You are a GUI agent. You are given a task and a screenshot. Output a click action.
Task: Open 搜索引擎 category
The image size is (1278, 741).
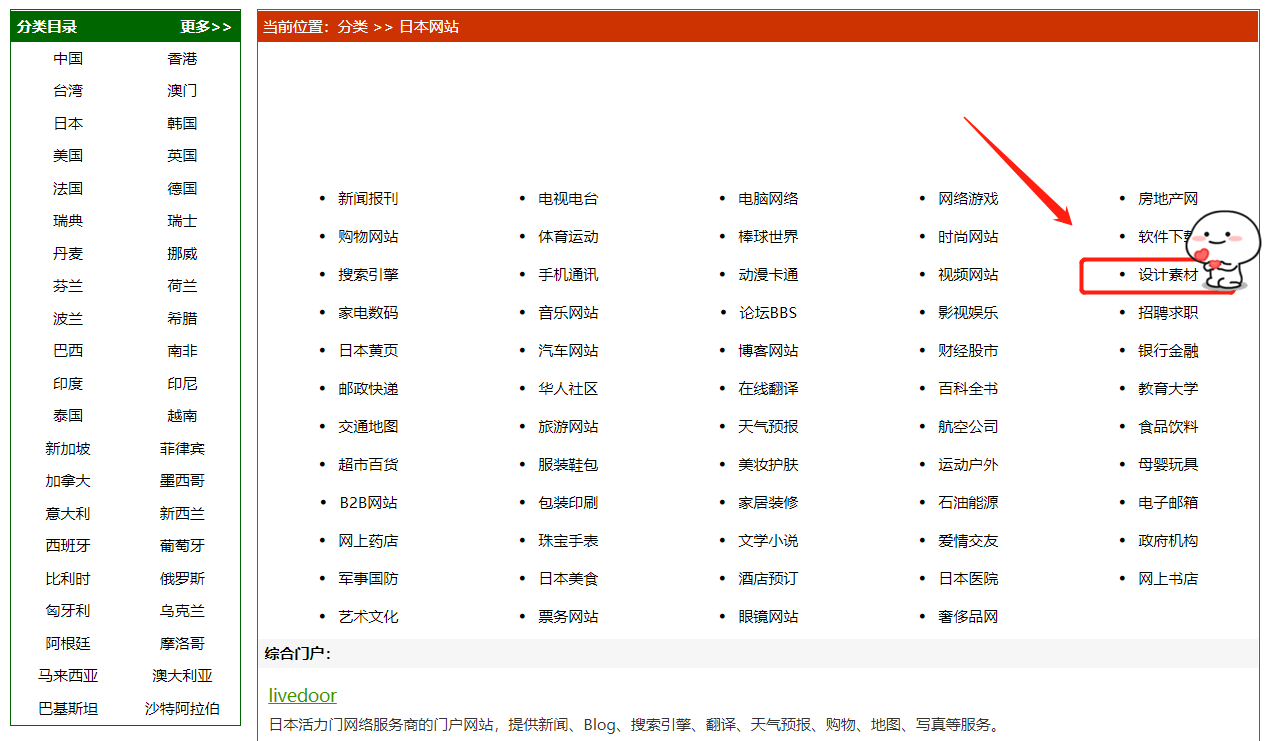pyautogui.click(x=368, y=275)
